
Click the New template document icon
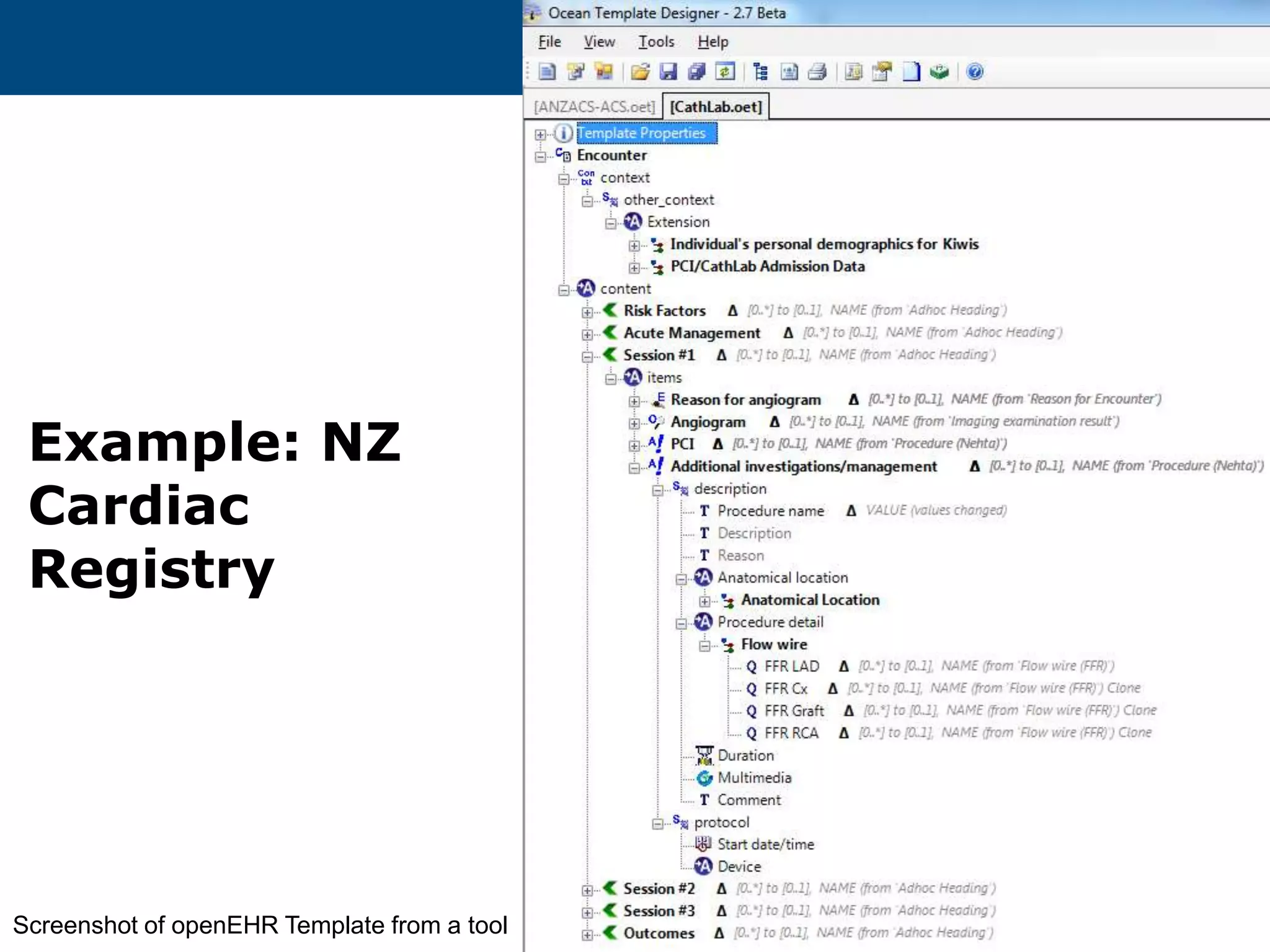547,72
